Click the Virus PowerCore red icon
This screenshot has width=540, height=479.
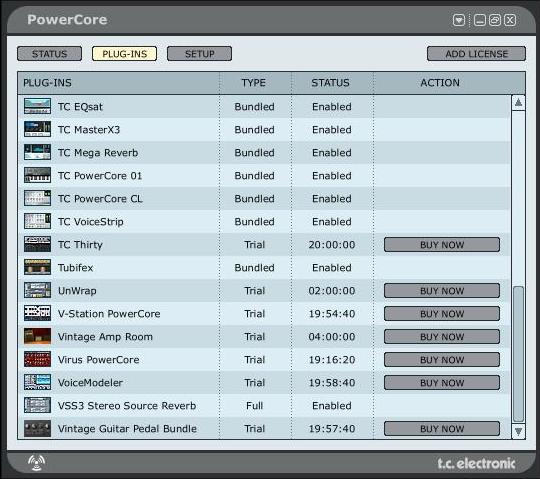tap(37, 360)
